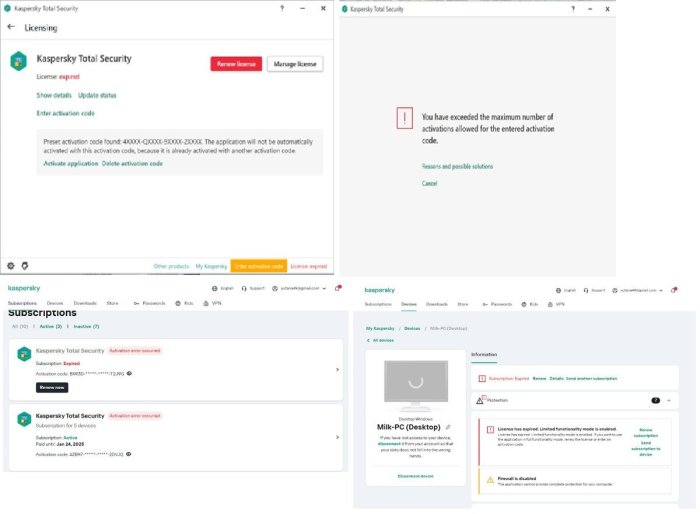Open Downloads tab on Subscriptions page
The image size is (700, 514).
[85, 303]
